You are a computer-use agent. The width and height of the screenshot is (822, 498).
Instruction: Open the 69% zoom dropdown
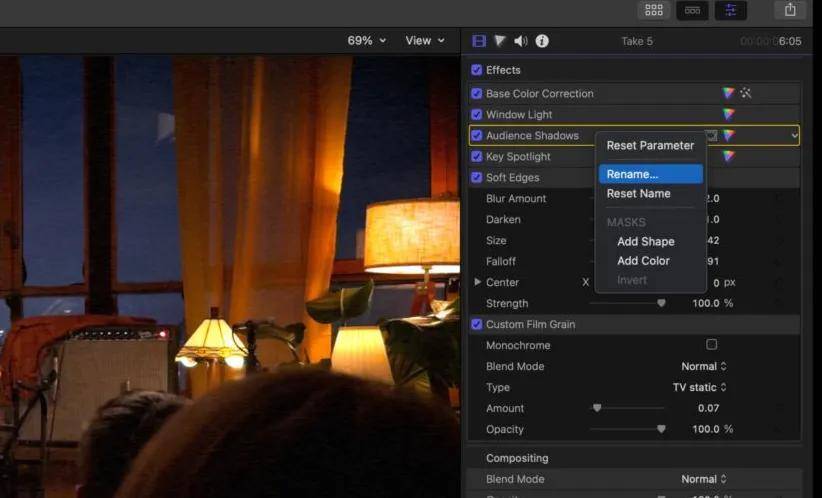(x=366, y=40)
